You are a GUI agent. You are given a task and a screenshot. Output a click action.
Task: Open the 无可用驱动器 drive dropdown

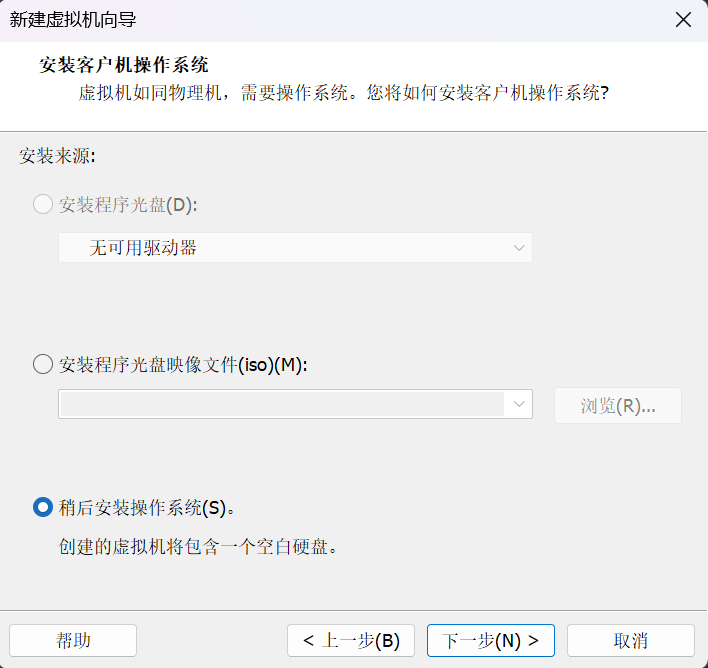(295, 248)
